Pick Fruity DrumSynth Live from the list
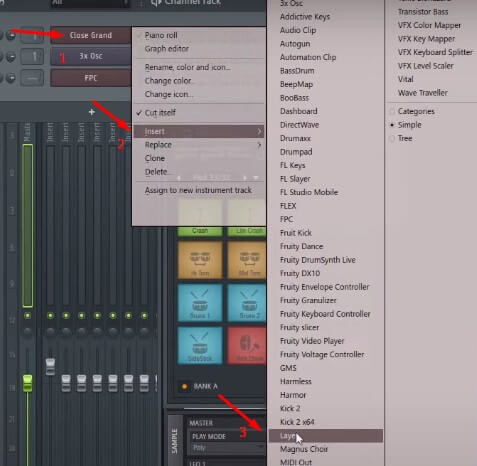Image resolution: width=477 pixels, height=466 pixels. (x=318, y=260)
